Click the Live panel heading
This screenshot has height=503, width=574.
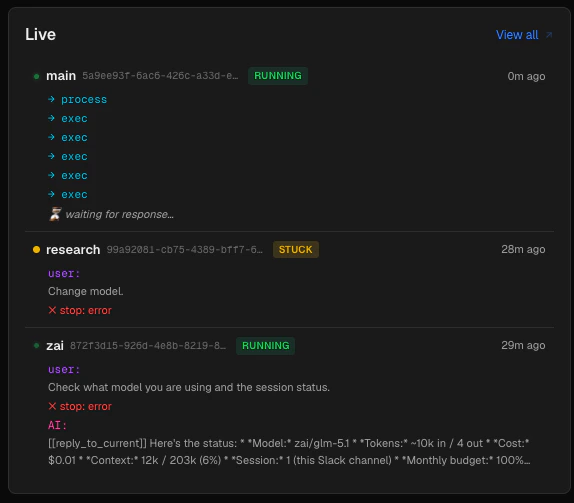(x=40, y=34)
